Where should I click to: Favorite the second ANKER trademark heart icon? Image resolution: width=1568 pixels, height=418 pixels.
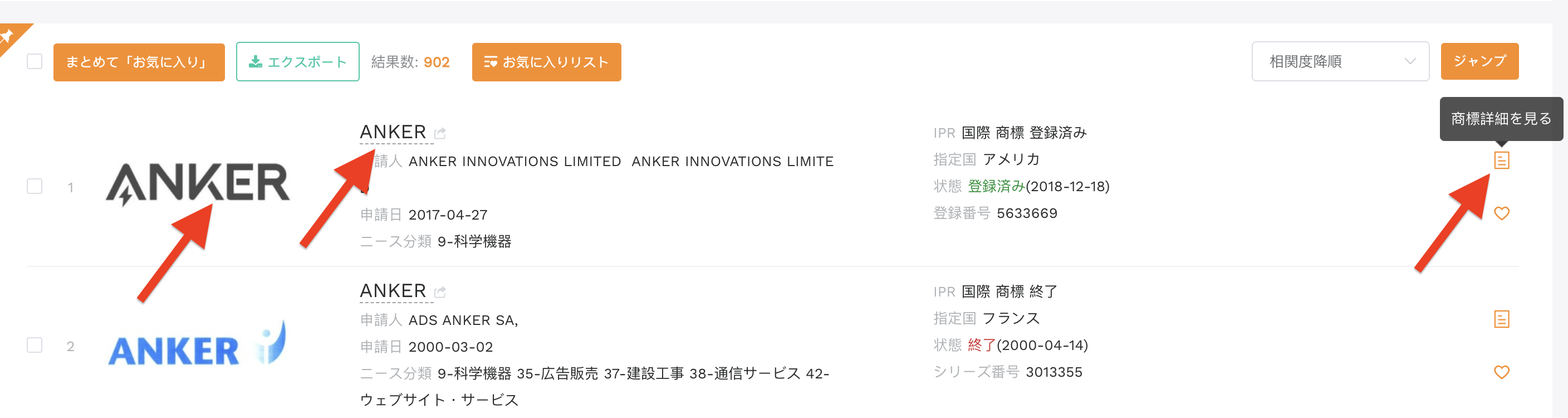(1501, 372)
